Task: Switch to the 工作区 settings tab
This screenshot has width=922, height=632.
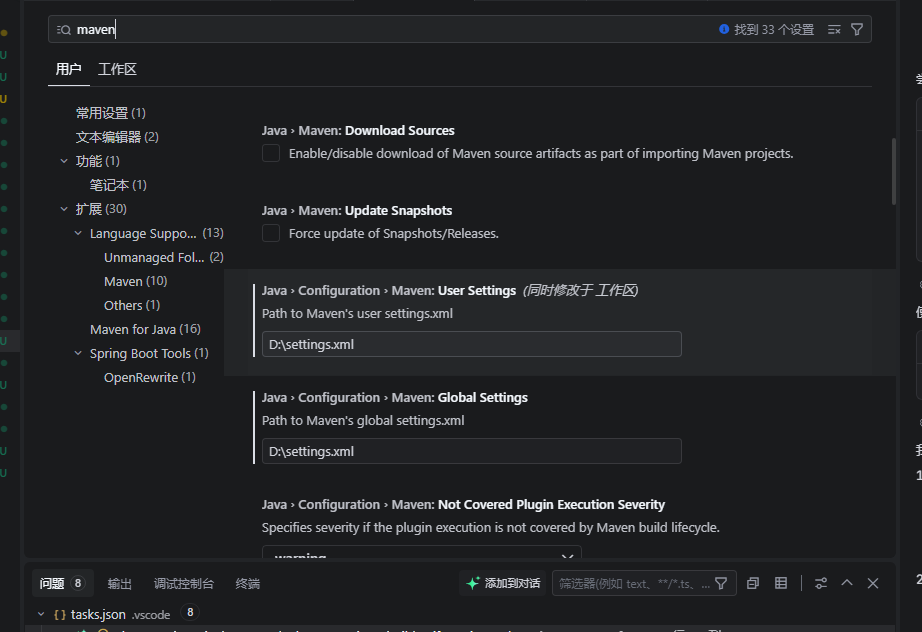Action: pos(117,69)
